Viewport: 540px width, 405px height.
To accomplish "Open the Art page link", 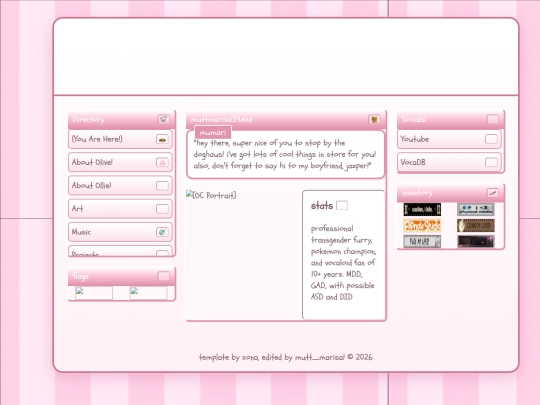I will [x=120, y=209].
